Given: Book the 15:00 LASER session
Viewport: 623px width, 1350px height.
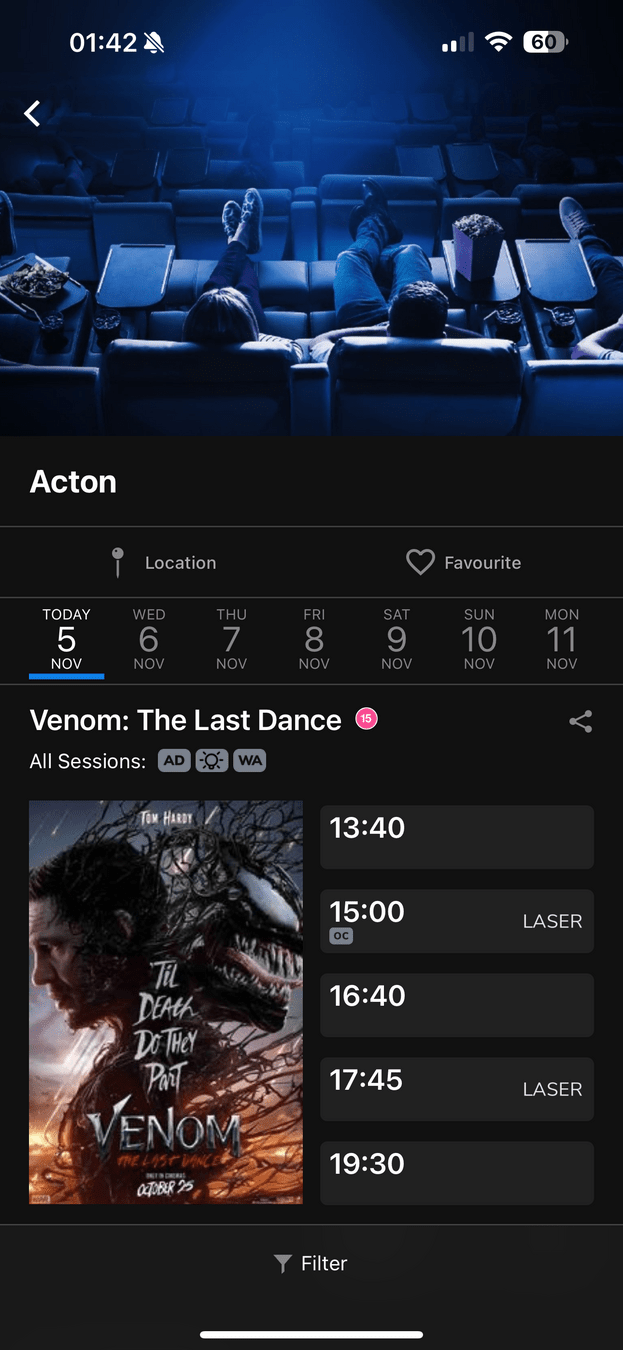Looking at the screenshot, I should (x=457, y=921).
